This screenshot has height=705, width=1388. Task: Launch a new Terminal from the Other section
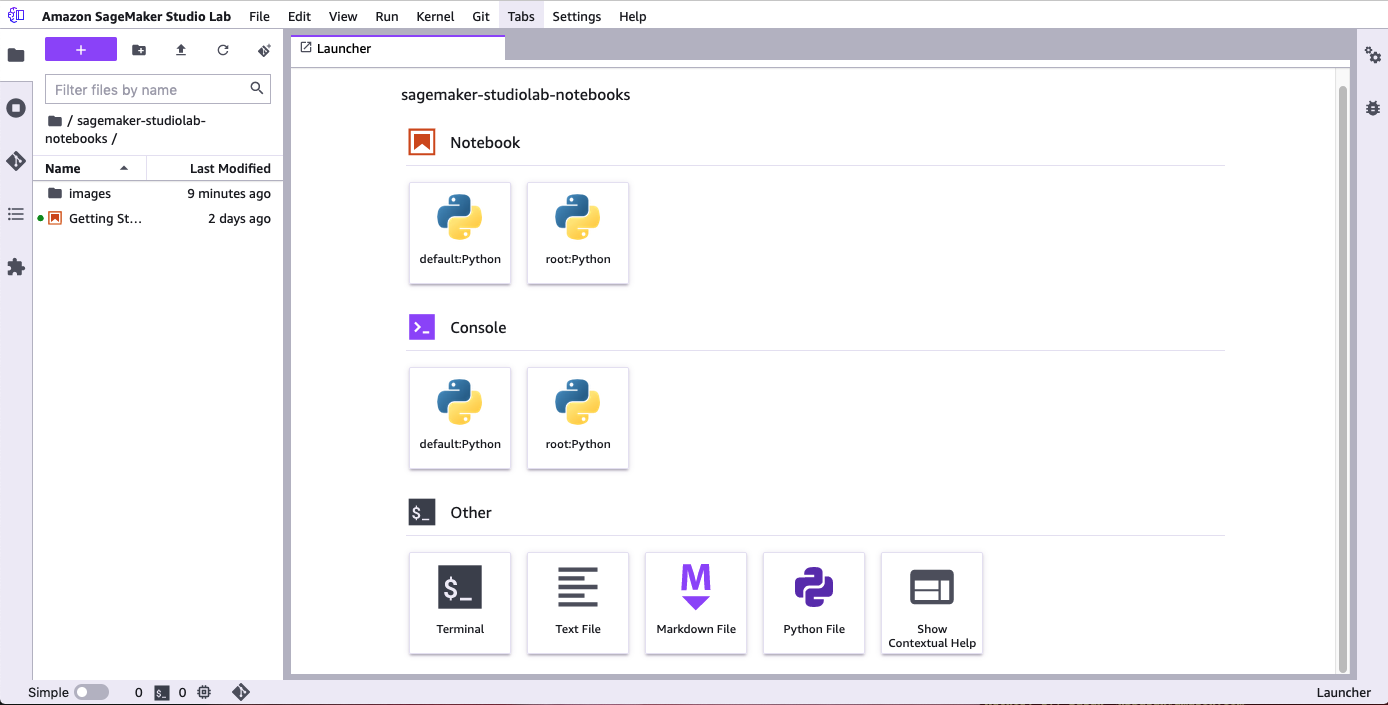pyautogui.click(x=460, y=603)
